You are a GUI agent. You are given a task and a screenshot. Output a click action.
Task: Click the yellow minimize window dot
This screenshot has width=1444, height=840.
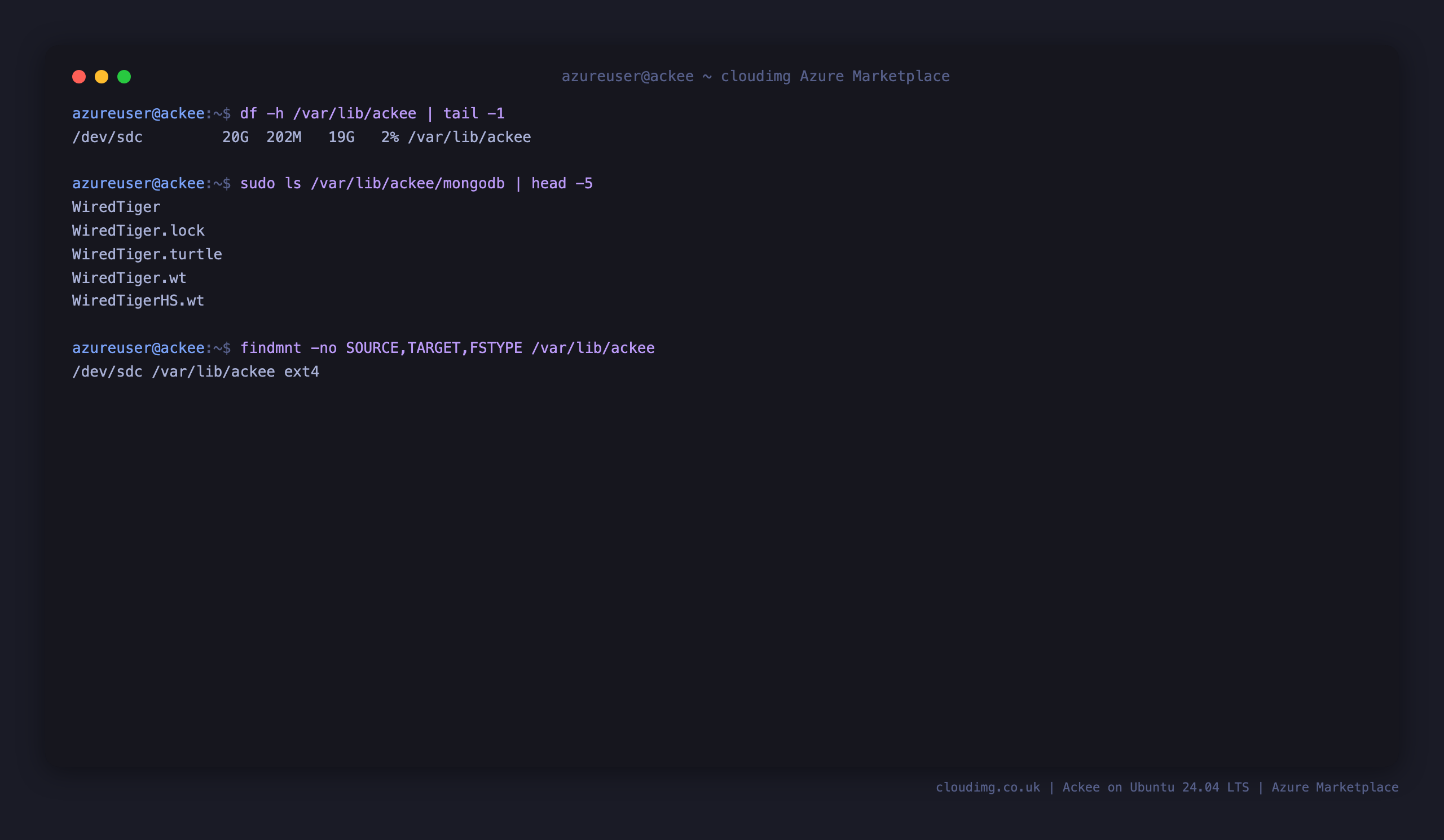click(x=102, y=77)
